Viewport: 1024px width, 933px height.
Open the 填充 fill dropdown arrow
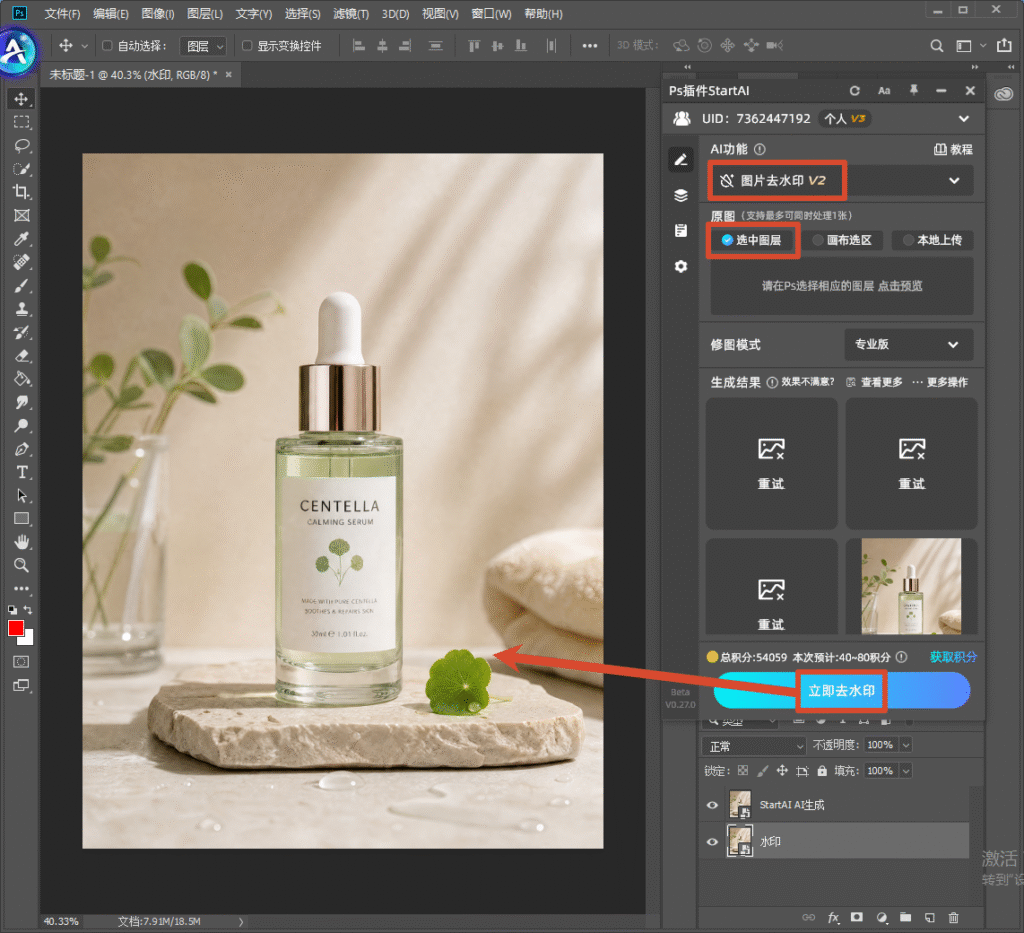906,771
